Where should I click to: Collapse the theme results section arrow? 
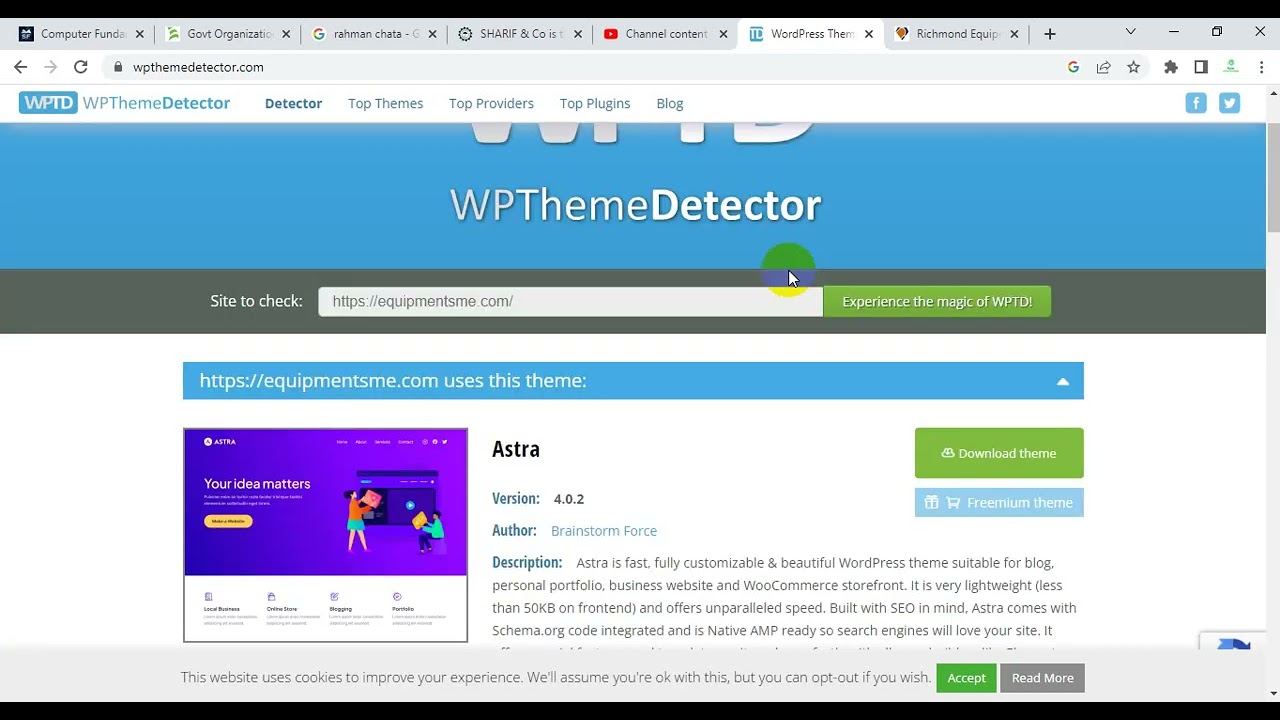click(1063, 381)
